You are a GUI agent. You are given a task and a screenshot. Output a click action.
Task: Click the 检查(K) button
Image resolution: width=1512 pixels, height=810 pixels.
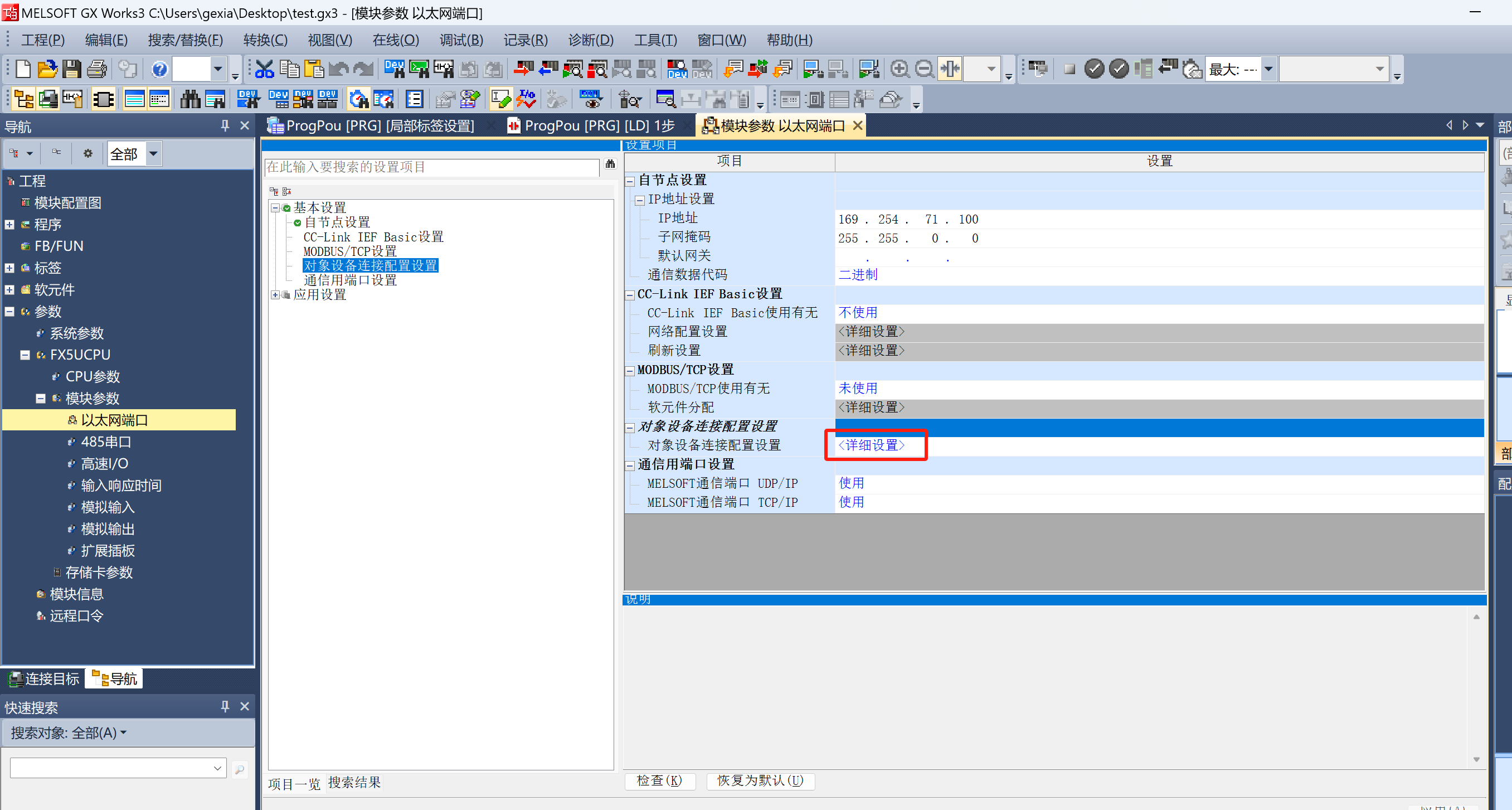[x=659, y=780]
